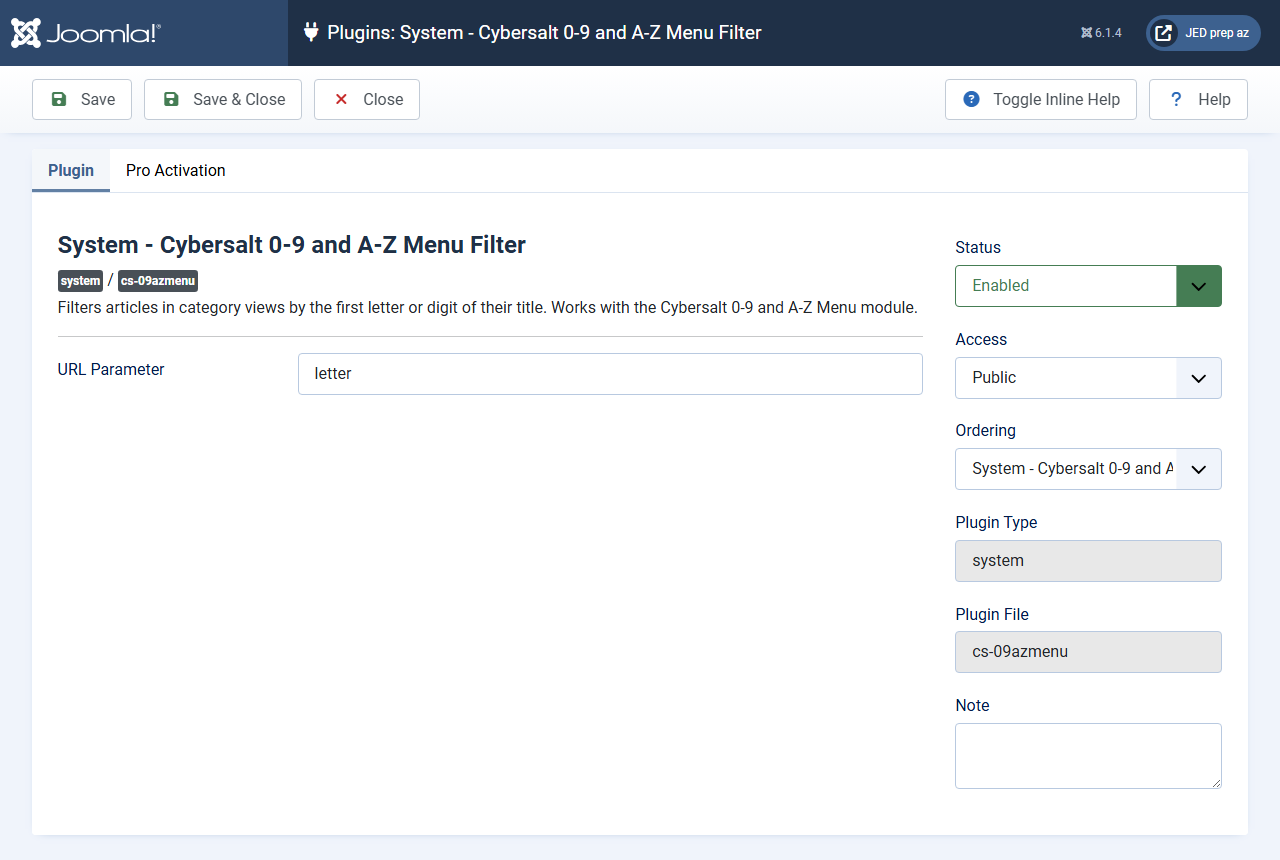Click the 'Plugin File' label
This screenshot has width=1280, height=860.
coord(992,614)
